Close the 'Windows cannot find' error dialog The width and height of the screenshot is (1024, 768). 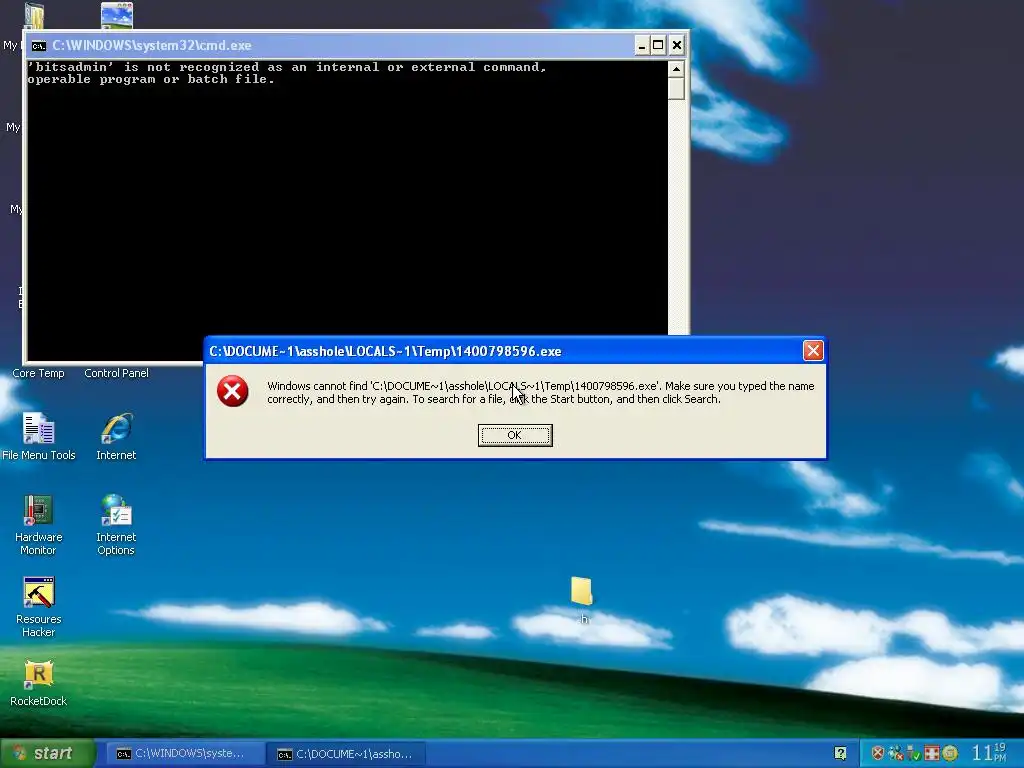(813, 351)
